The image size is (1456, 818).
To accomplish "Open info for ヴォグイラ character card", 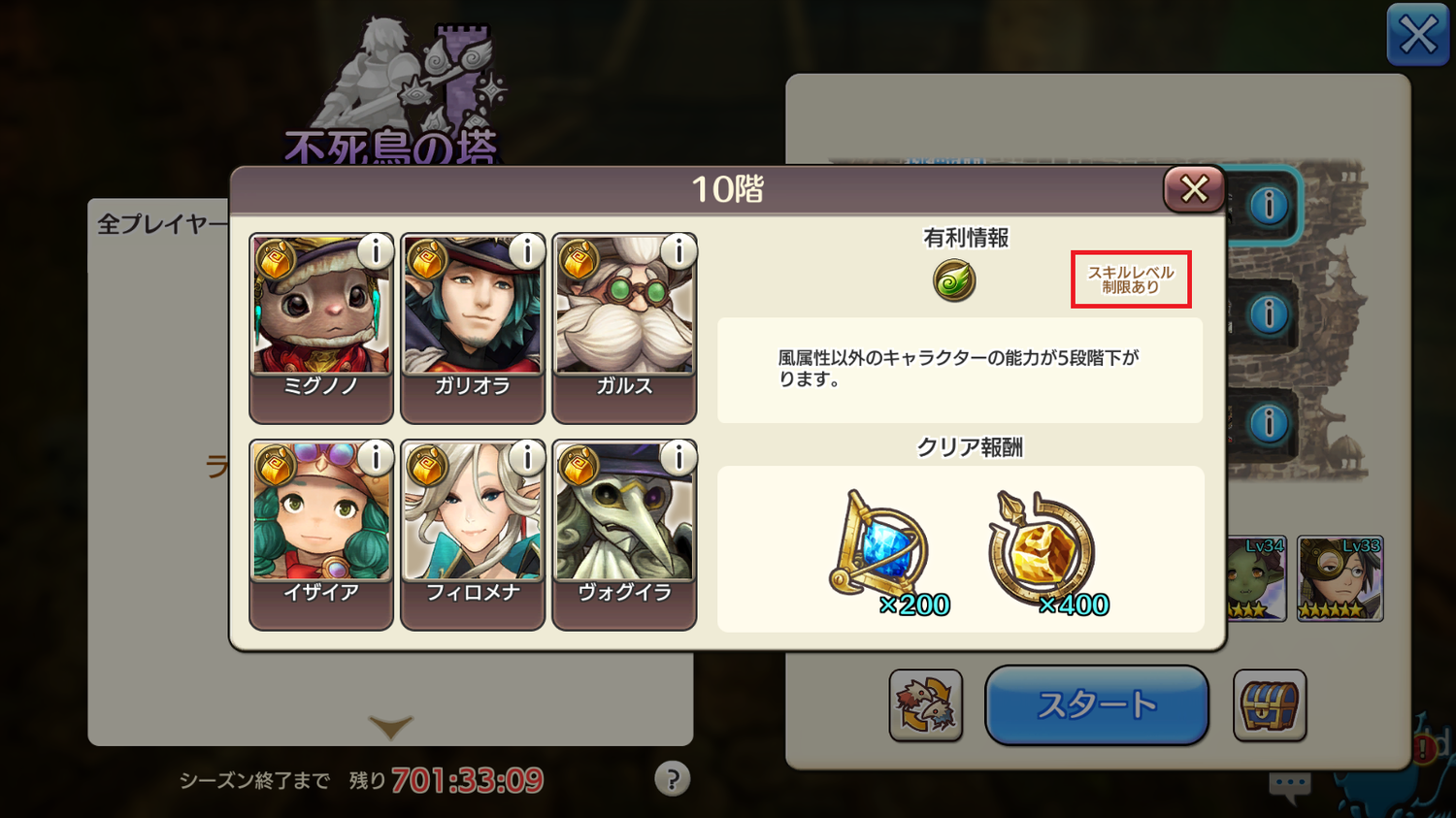I will pyautogui.click(x=678, y=457).
